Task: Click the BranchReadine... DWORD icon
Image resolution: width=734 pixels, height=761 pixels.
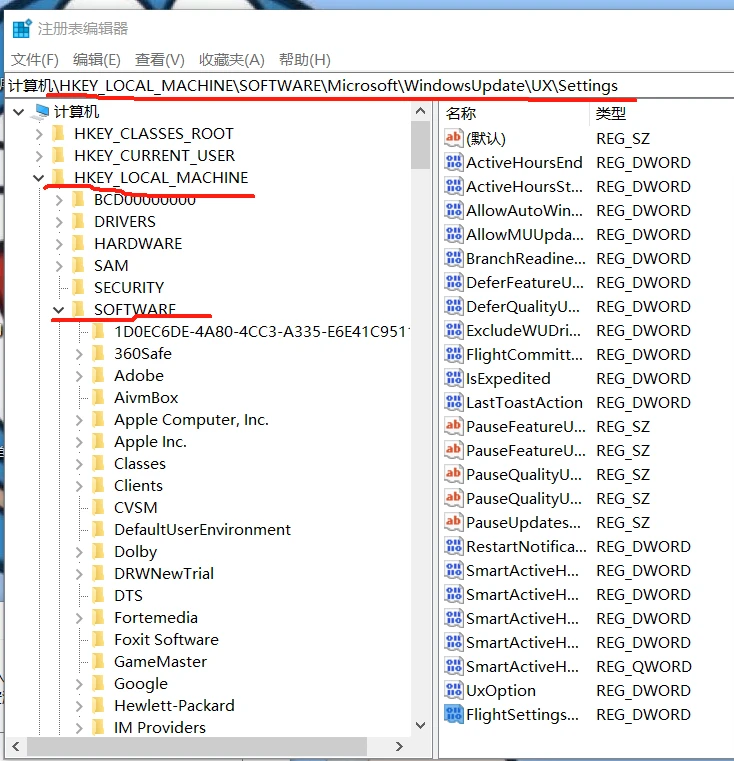Action: click(454, 258)
